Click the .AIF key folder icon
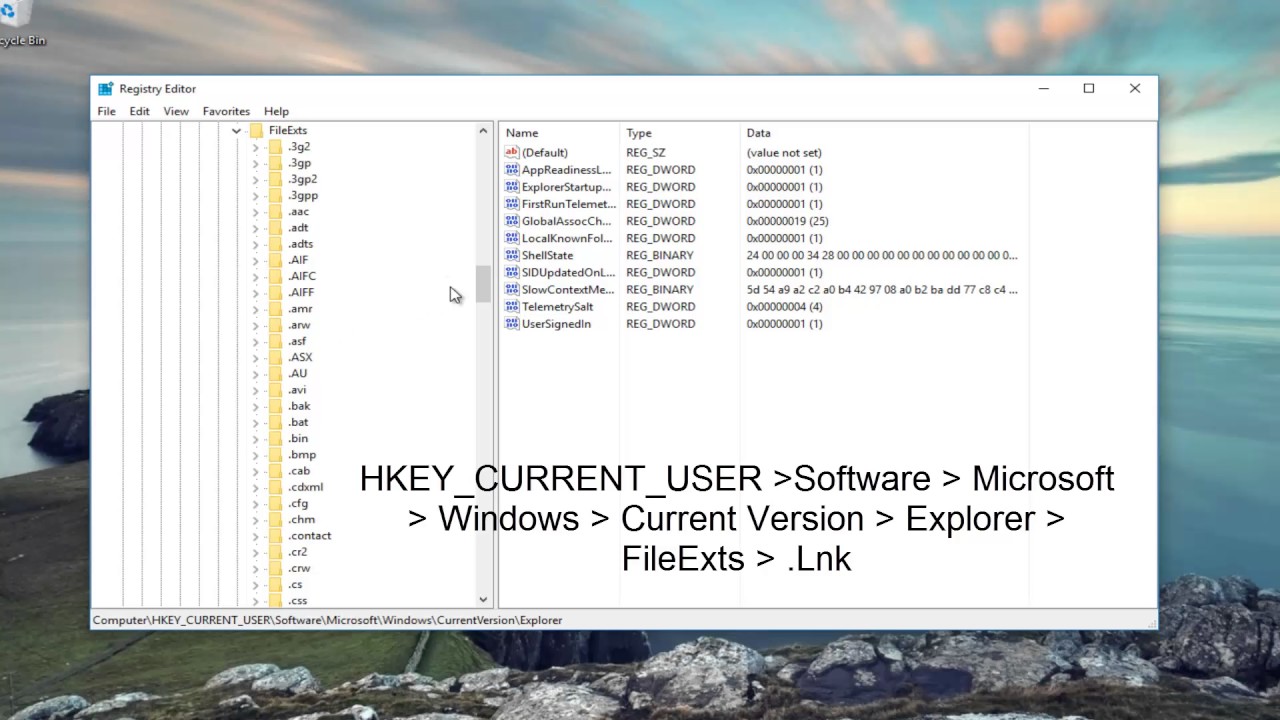Viewport: 1280px width, 720px height. pos(276,260)
